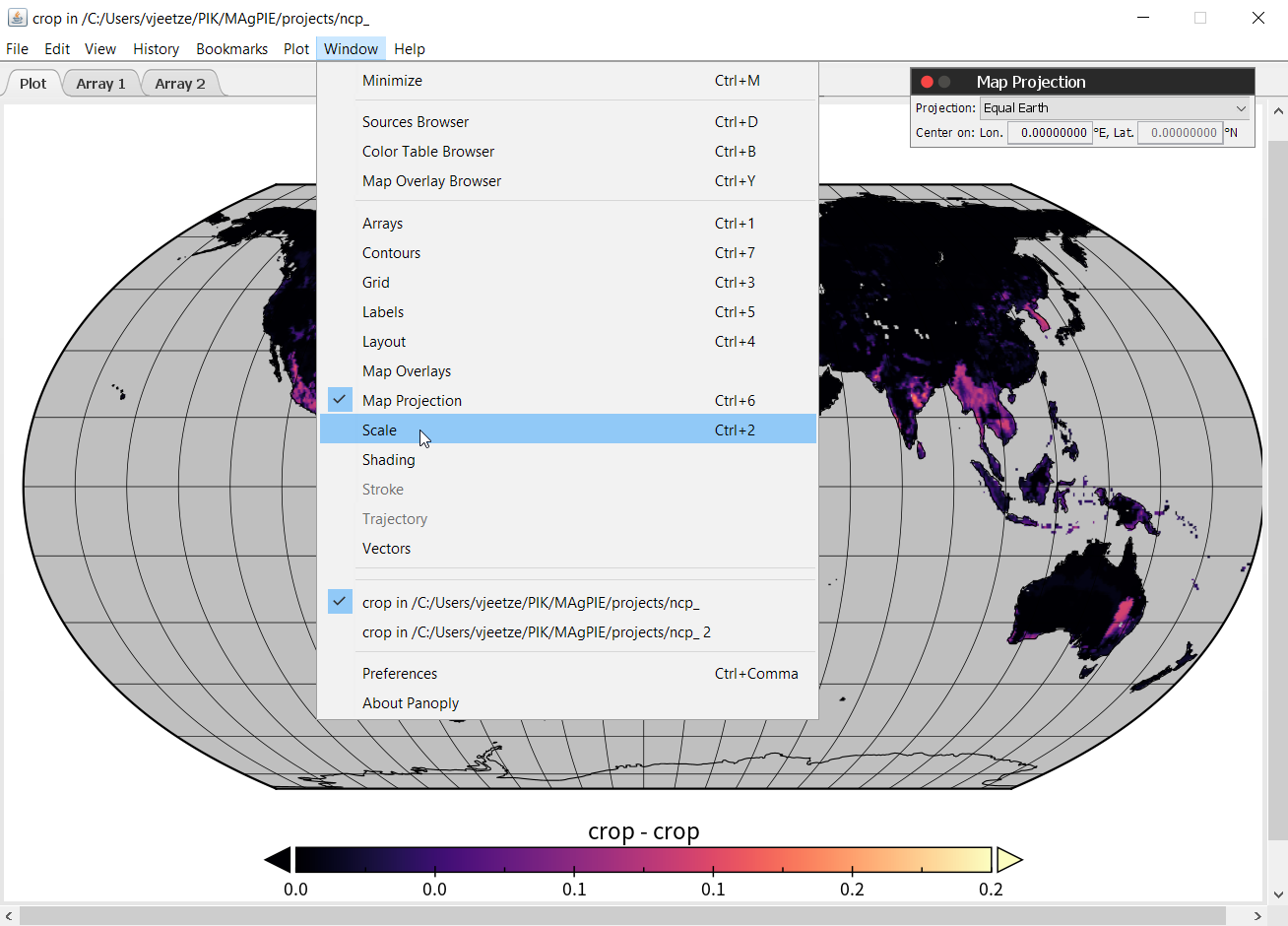Toggle the checked Map Projection menu entry
1288x926 pixels.
click(568, 400)
